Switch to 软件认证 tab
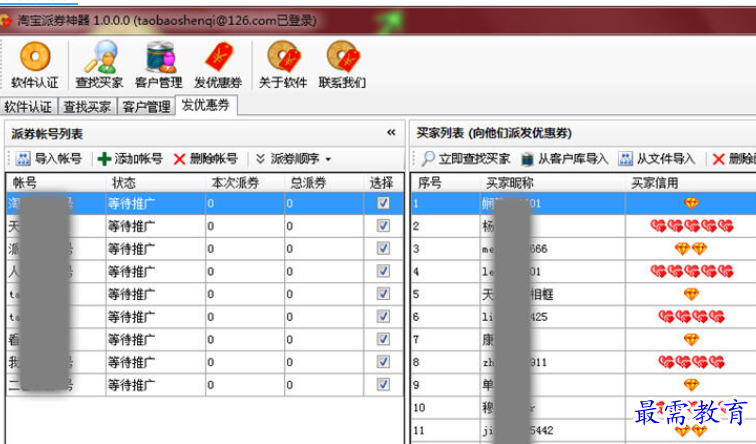This screenshot has width=756, height=444. click(28, 106)
